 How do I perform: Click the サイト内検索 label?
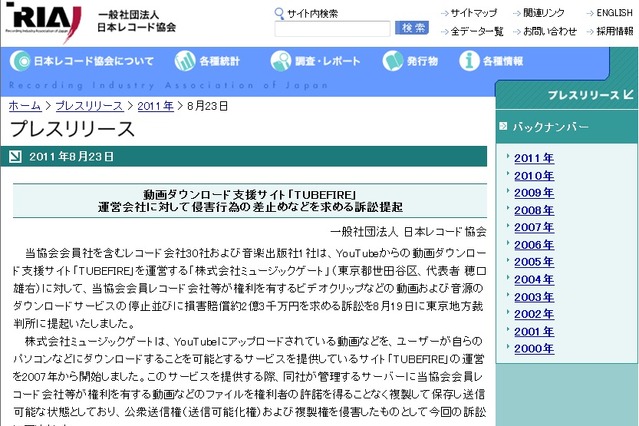[313, 13]
